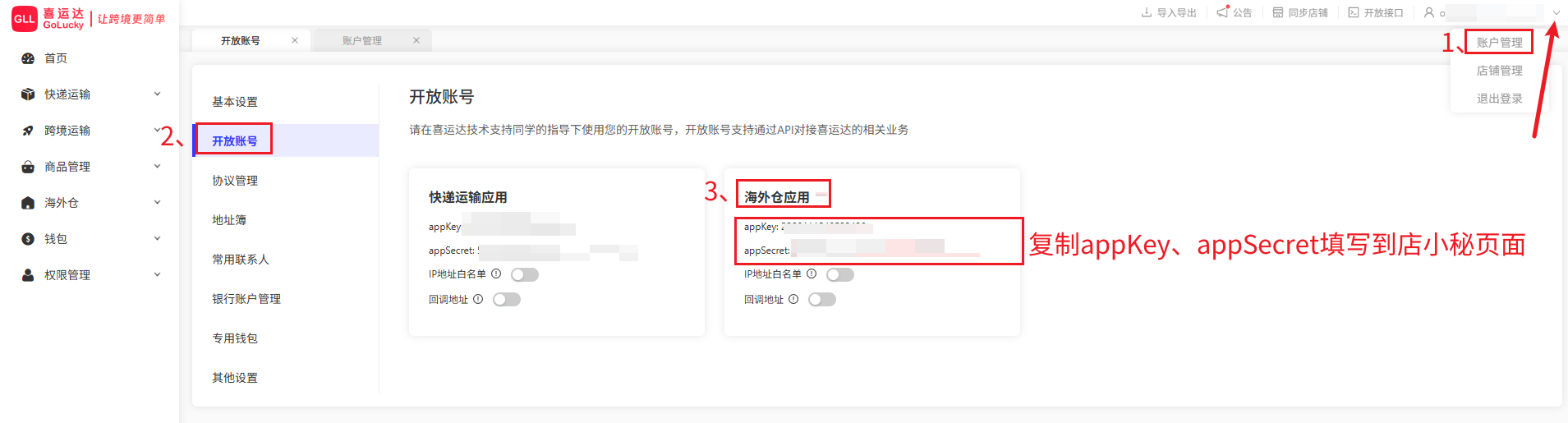Open 协议管理 in settings list
Image resolution: width=1568 pixels, height=423 pixels.
tap(235, 181)
